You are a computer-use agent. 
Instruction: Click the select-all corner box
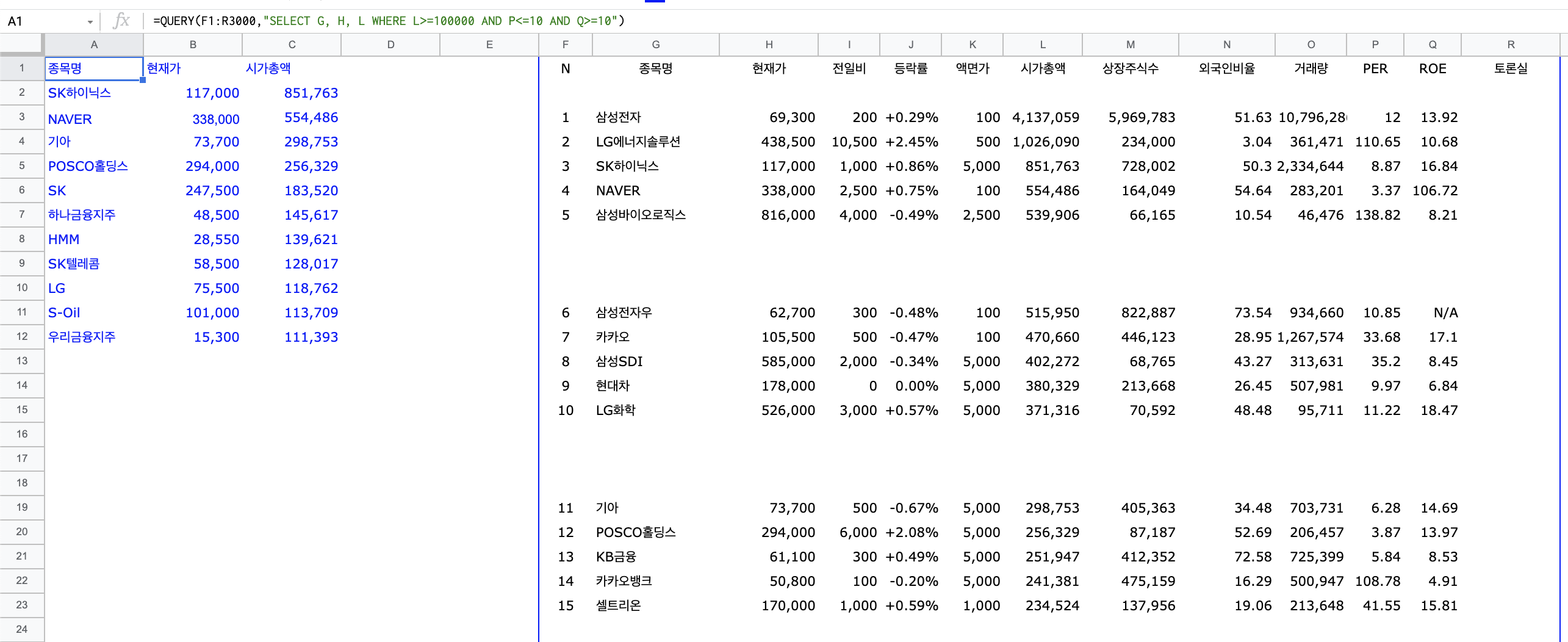pos(22,45)
